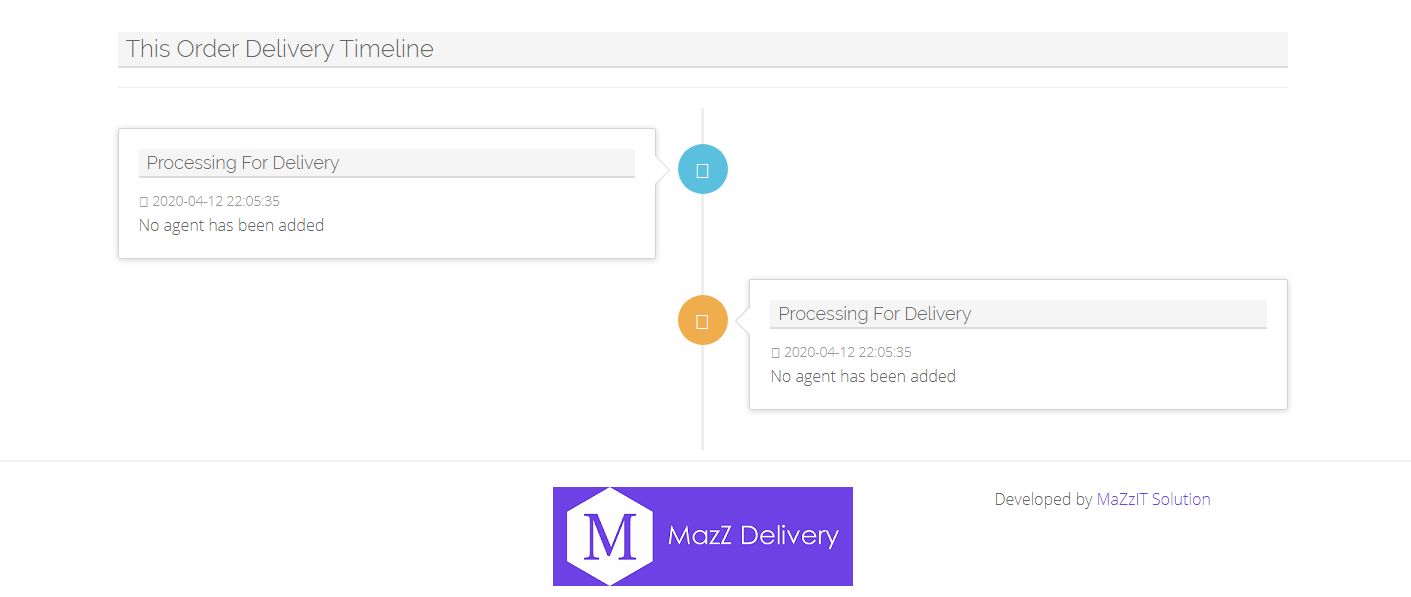This screenshot has height=597, width=1411.
Task: Click the hexagon M logo icon
Action: click(609, 536)
